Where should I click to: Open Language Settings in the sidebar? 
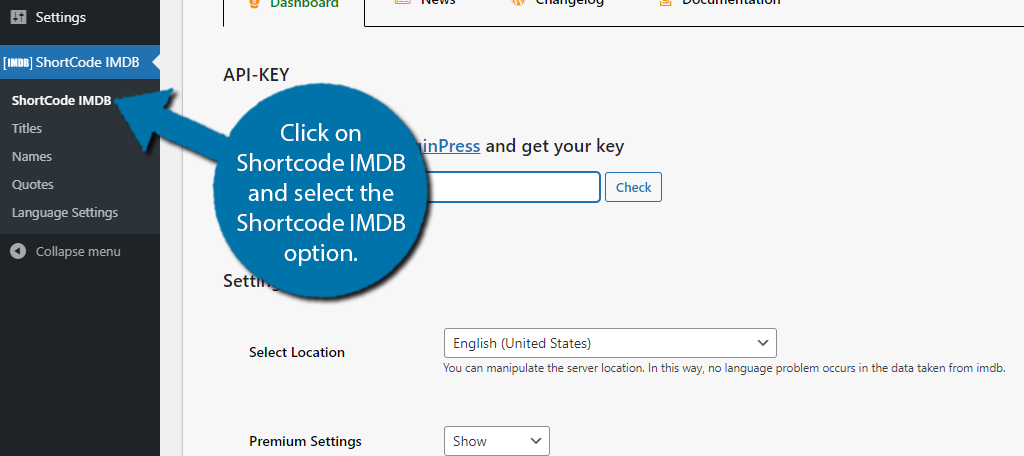tap(65, 213)
